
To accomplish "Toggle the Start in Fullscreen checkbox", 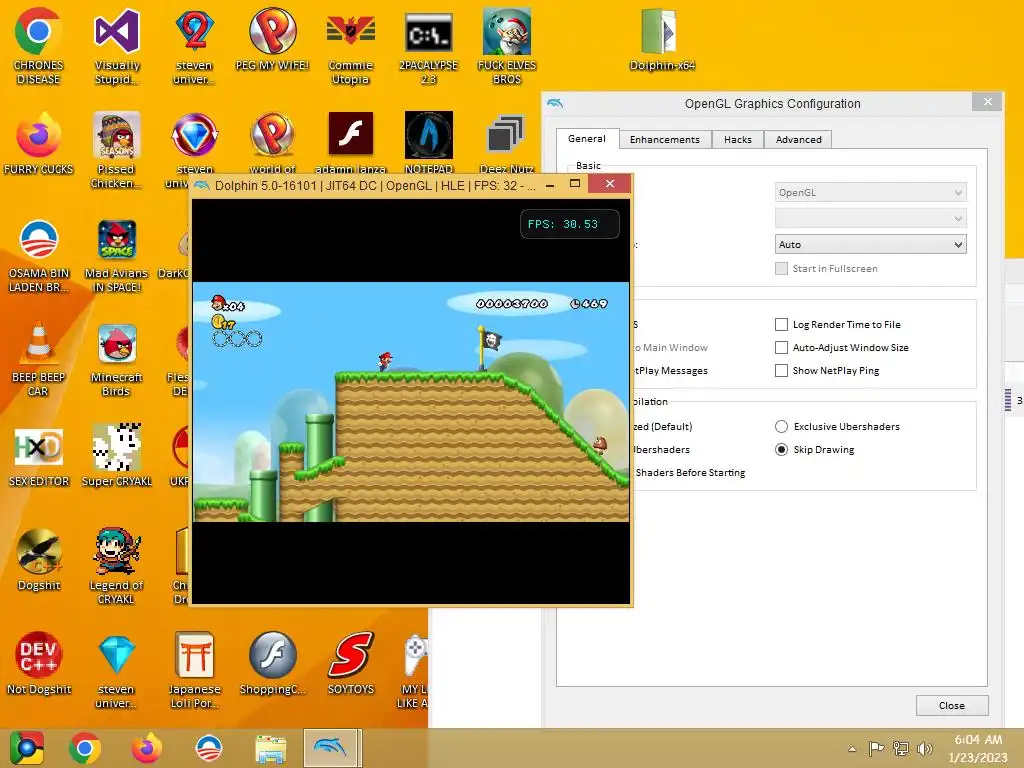I will click(x=781, y=268).
